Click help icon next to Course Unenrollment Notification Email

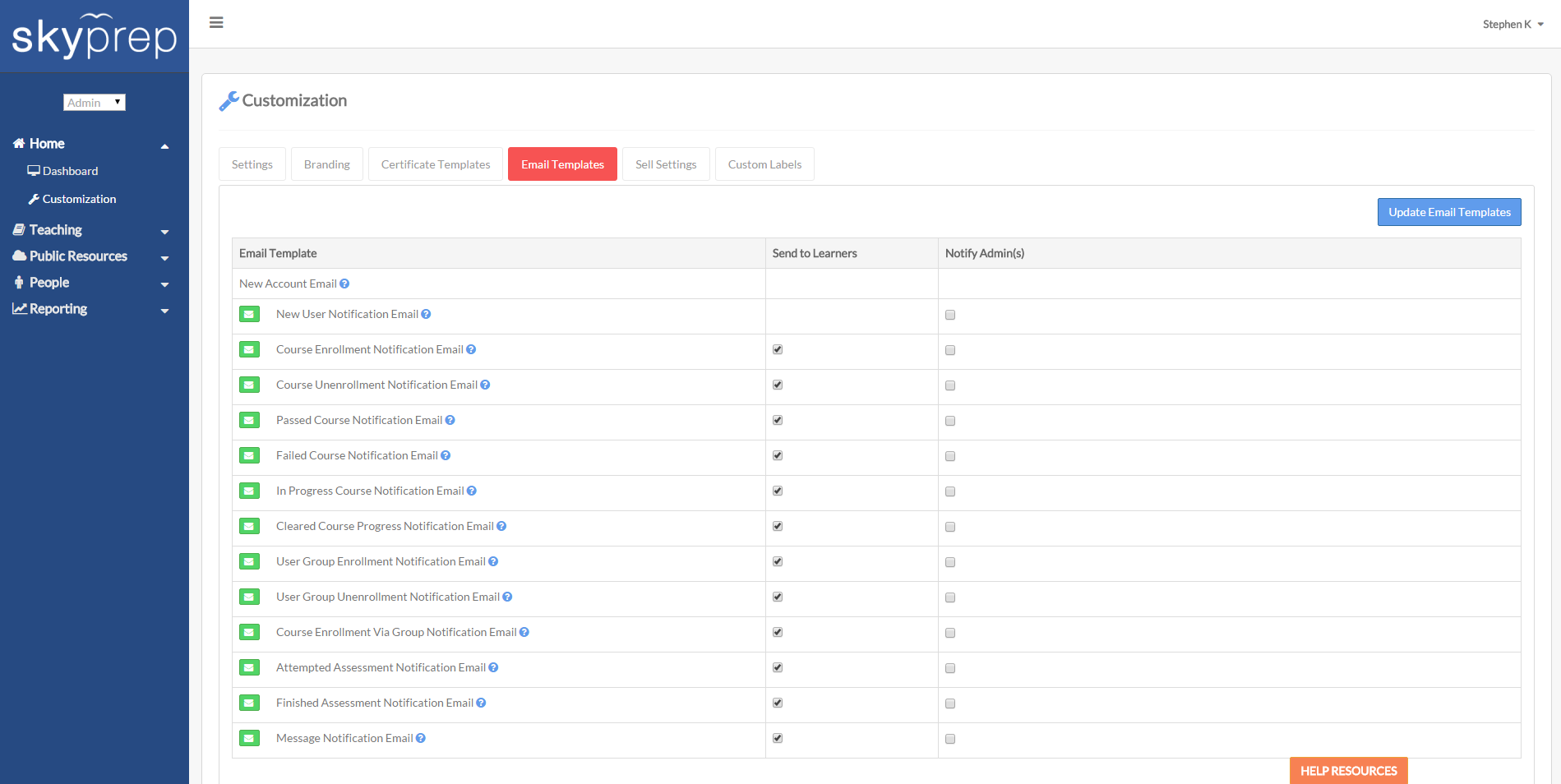coord(485,385)
